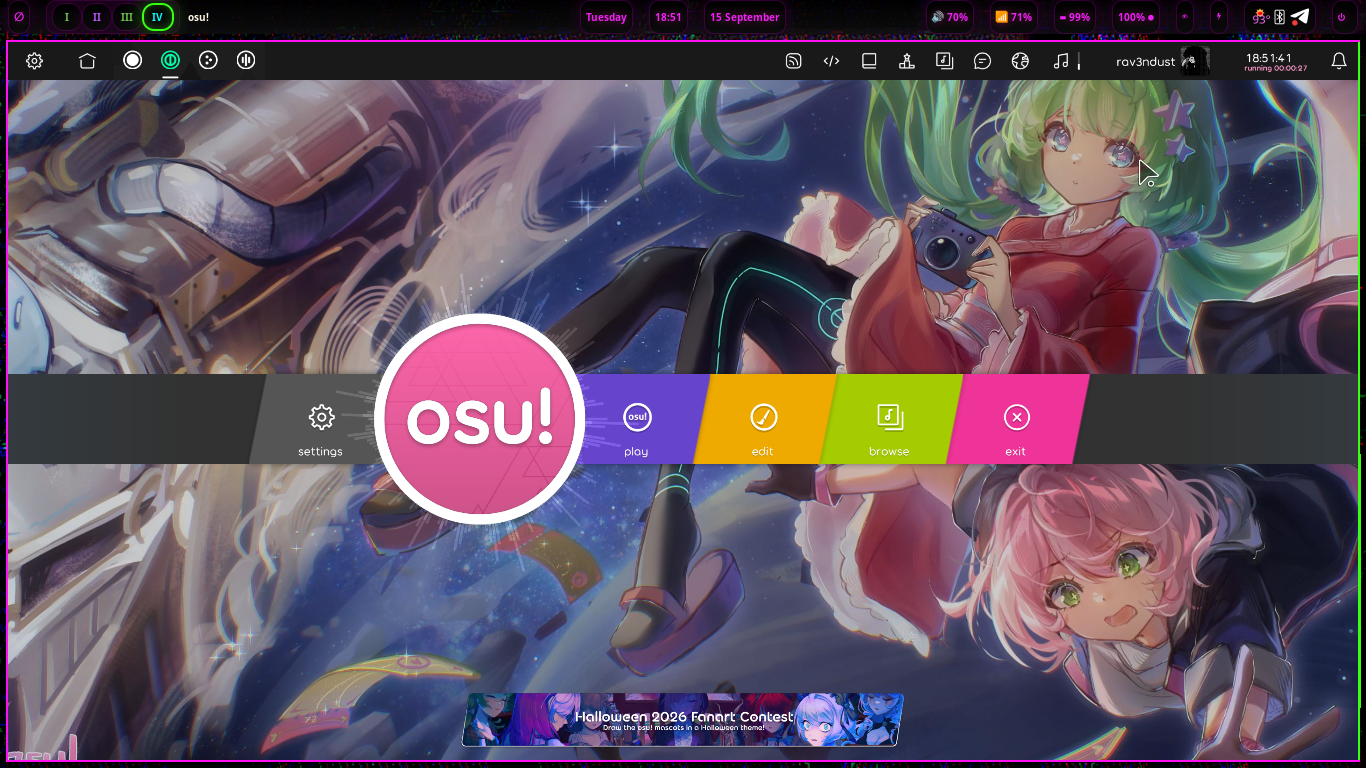Select the osu! standard ruleset icon
Viewport: 1366px width, 768px height.
tap(133, 60)
